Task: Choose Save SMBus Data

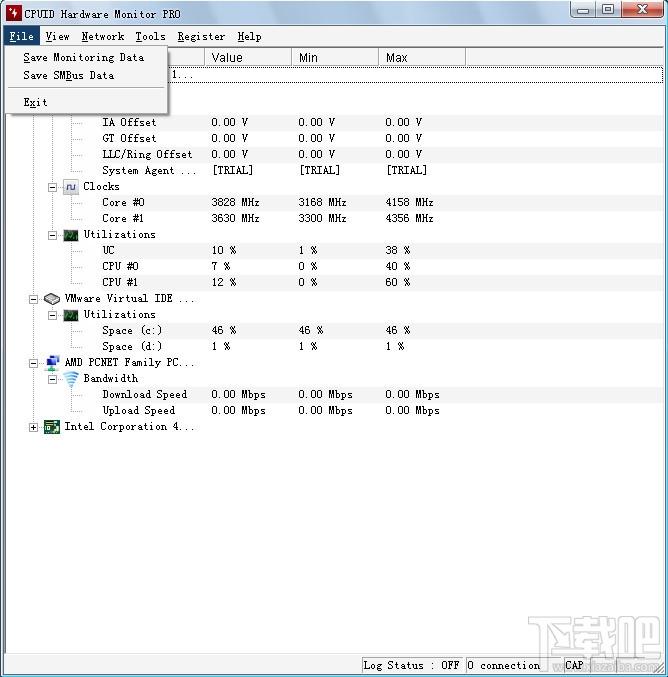Action: (x=86, y=75)
